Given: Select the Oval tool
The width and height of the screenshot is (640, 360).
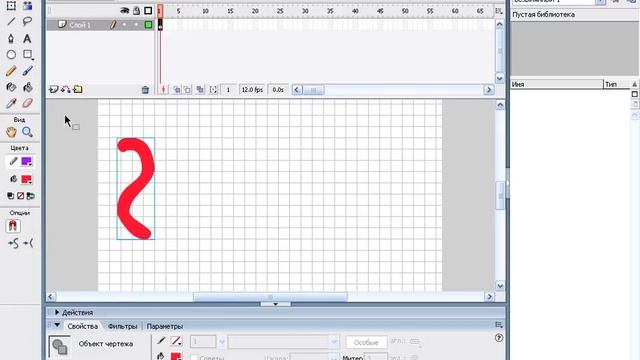Looking at the screenshot, I should pos(11,55).
